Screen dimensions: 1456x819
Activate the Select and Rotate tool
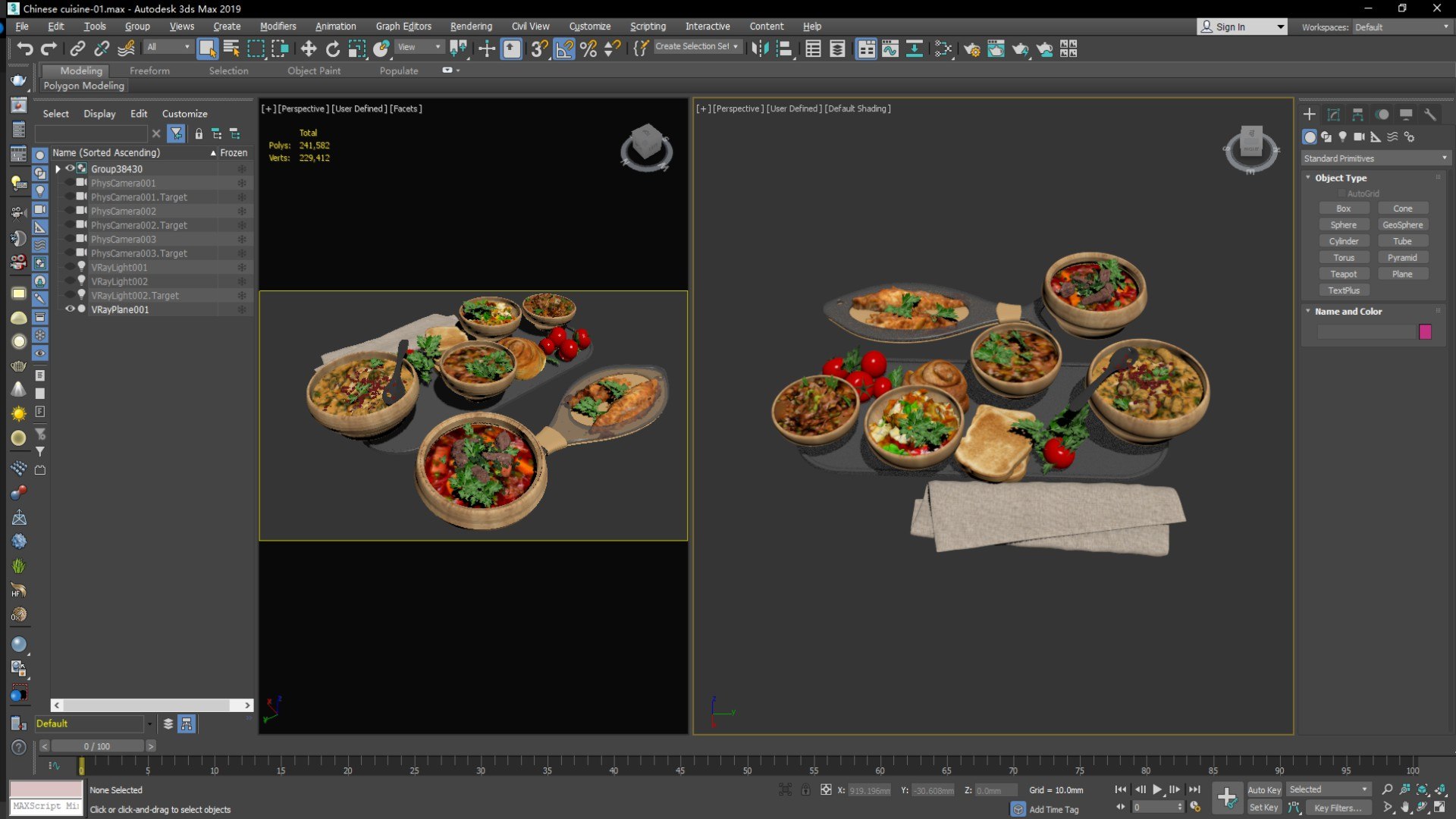tap(332, 49)
